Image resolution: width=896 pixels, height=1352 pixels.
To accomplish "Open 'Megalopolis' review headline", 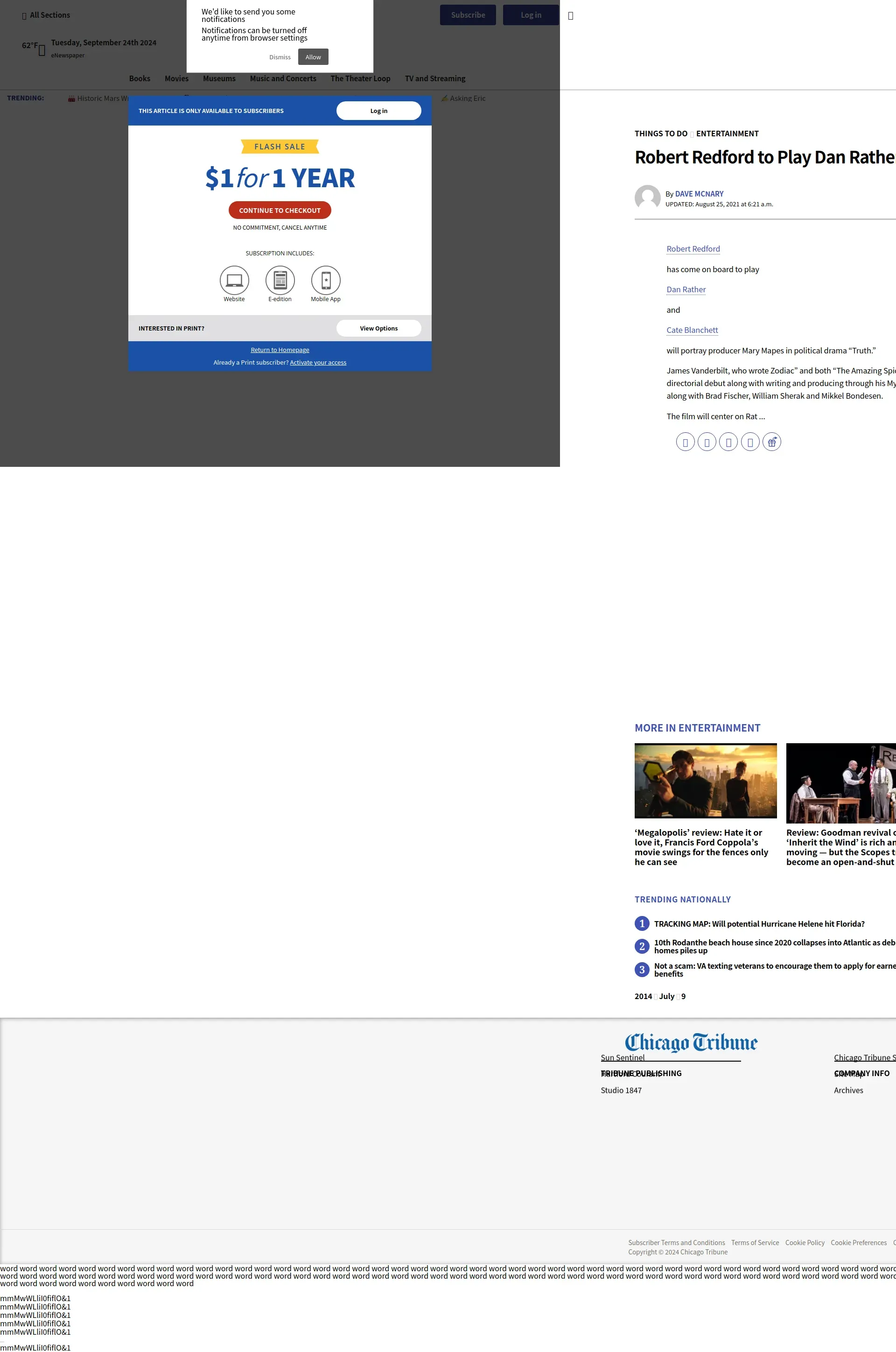I will 701,847.
